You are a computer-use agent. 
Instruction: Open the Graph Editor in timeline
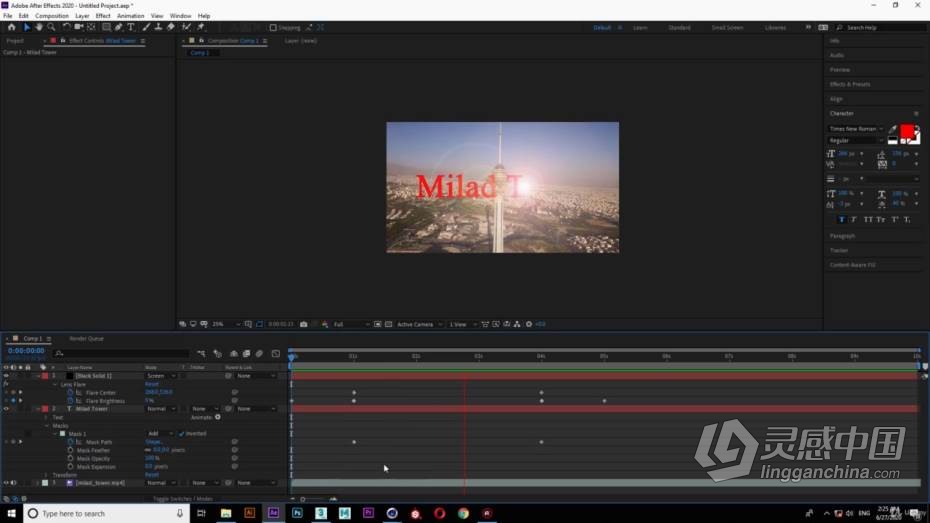click(276, 354)
